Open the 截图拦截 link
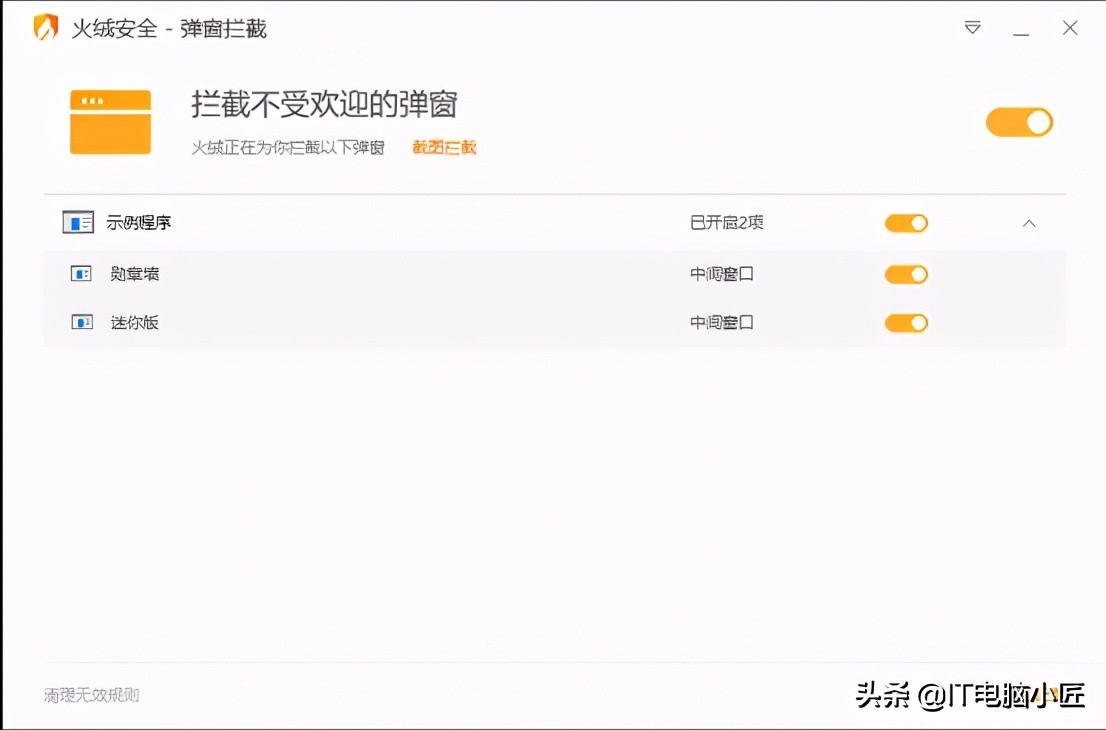Viewport: 1106px width, 730px height. pyautogui.click(x=442, y=147)
